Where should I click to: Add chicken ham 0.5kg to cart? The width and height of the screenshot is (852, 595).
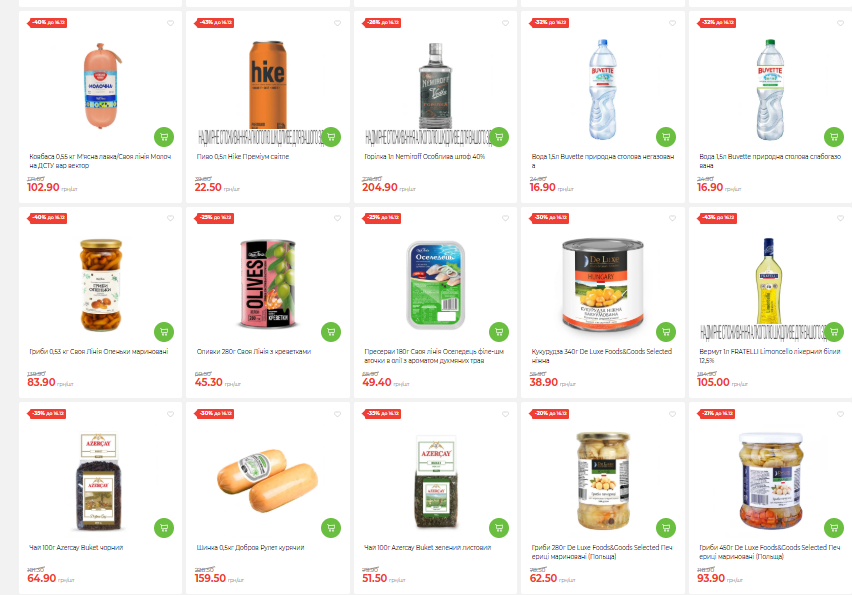click(x=331, y=528)
